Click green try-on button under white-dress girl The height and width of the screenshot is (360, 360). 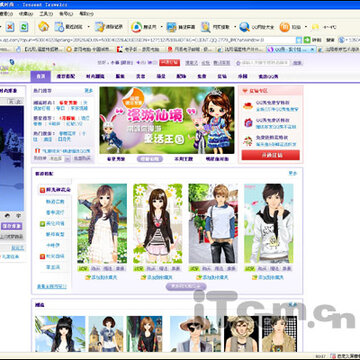click(83, 269)
